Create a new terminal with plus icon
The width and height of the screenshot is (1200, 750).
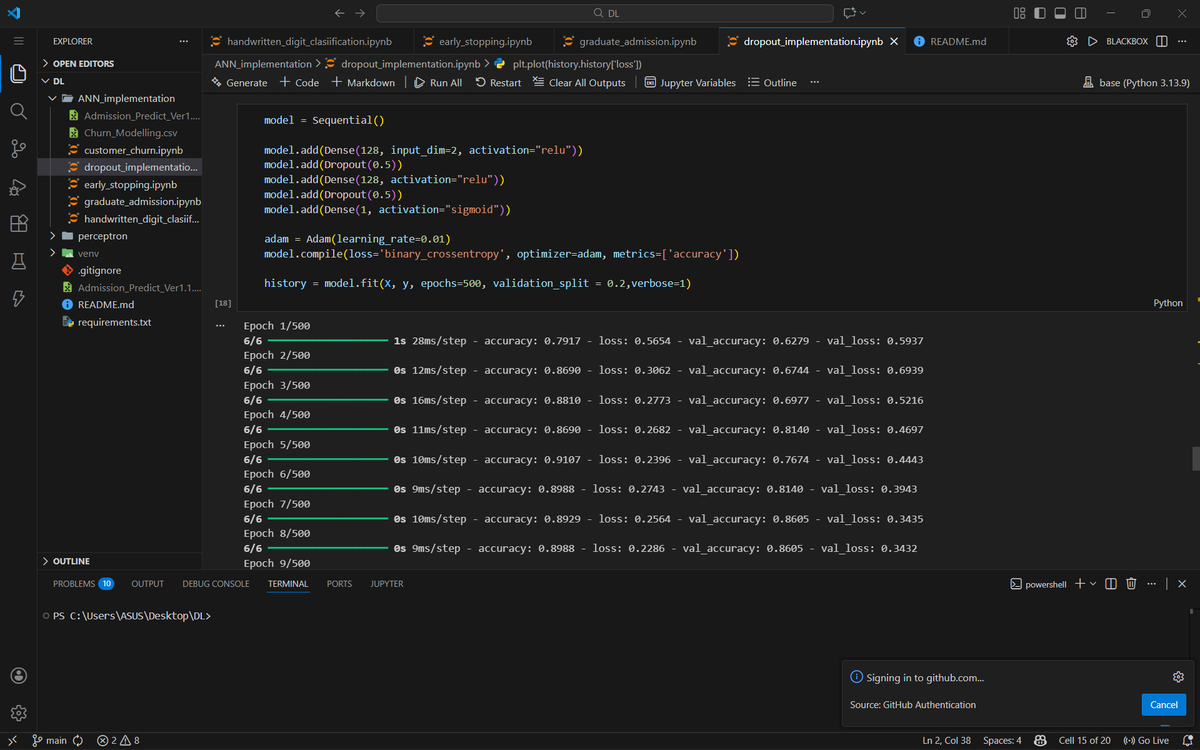[x=1080, y=583]
